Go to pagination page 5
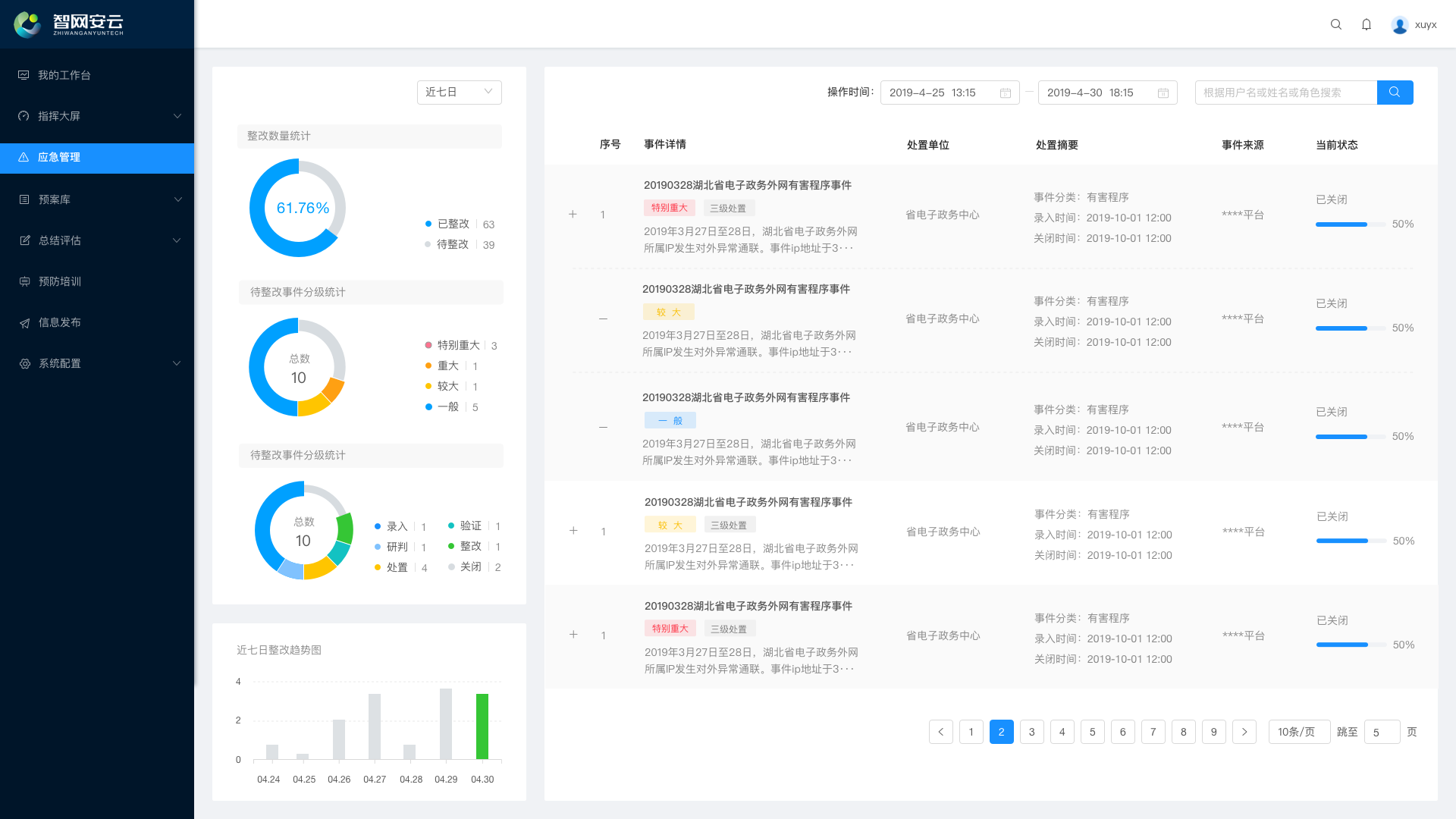 click(x=1092, y=731)
